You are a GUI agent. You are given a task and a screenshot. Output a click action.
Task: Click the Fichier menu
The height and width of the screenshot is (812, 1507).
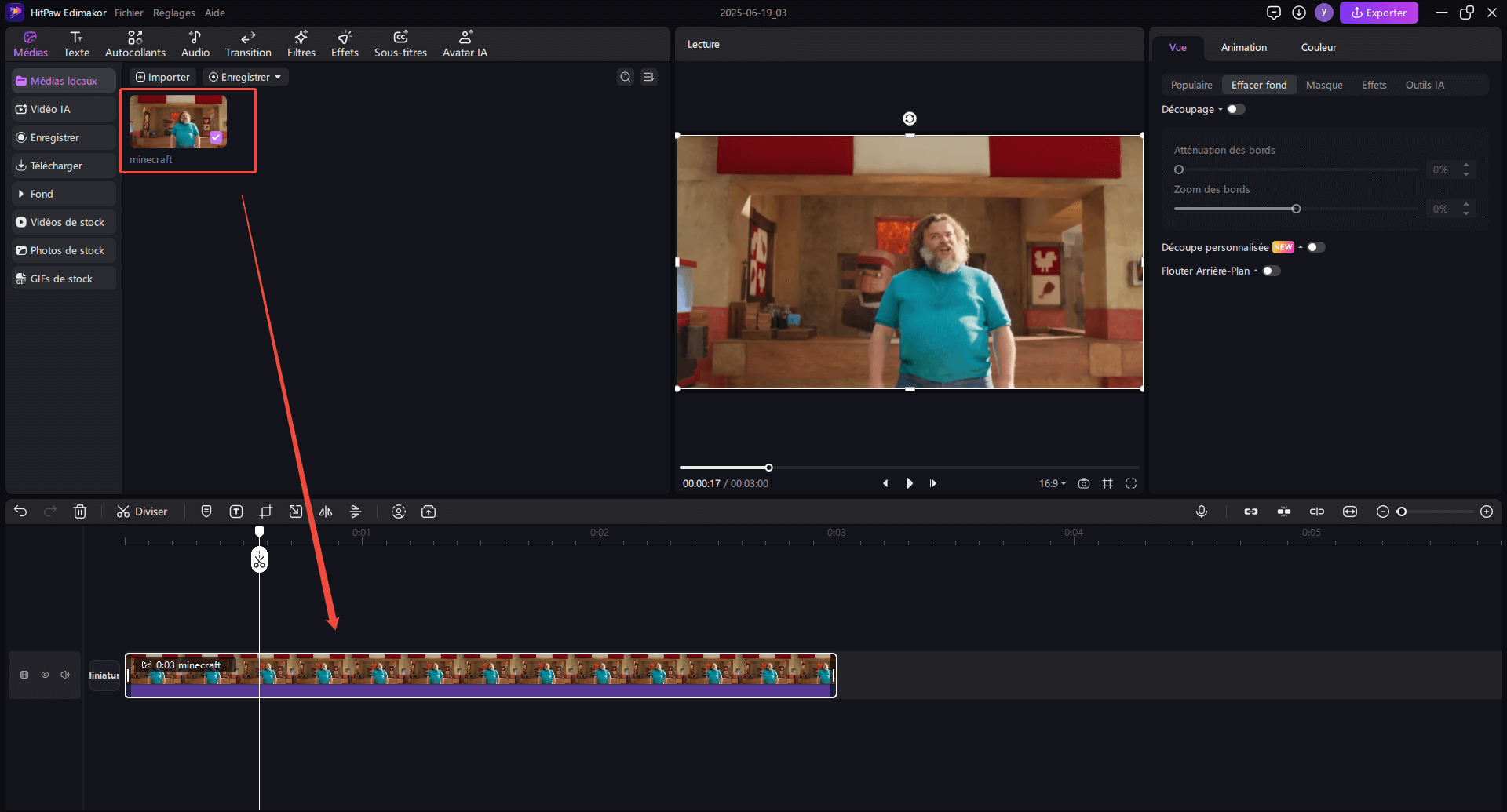[x=129, y=13]
